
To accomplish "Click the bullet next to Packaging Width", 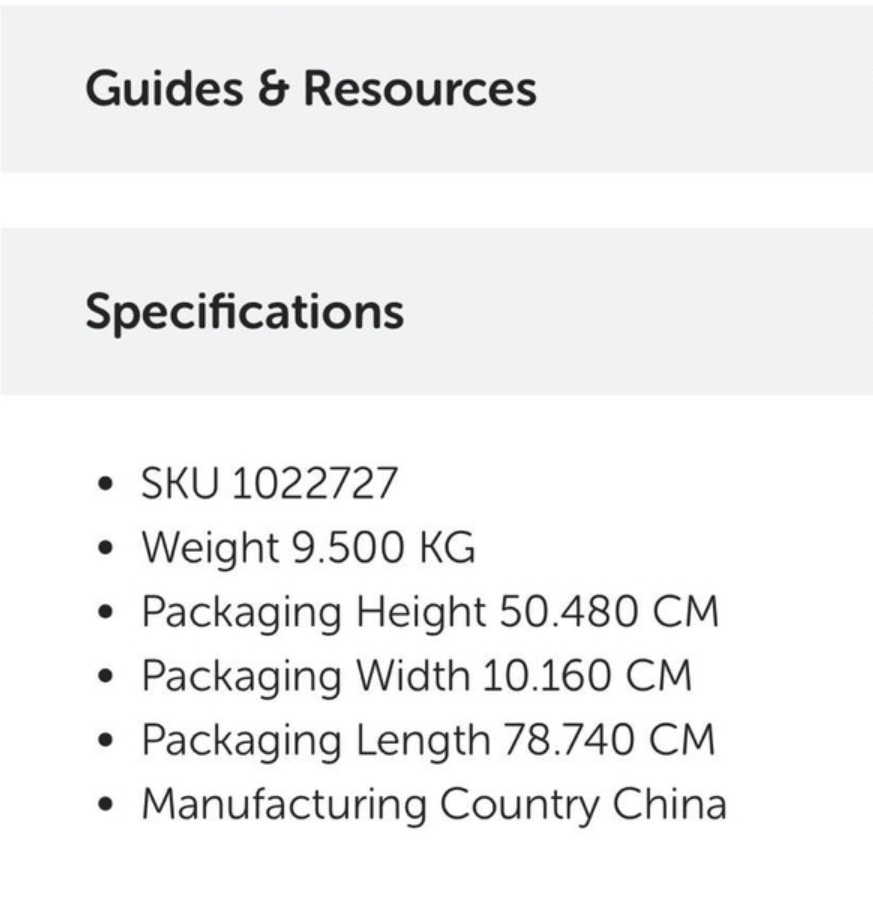I will pyautogui.click(x=105, y=677).
